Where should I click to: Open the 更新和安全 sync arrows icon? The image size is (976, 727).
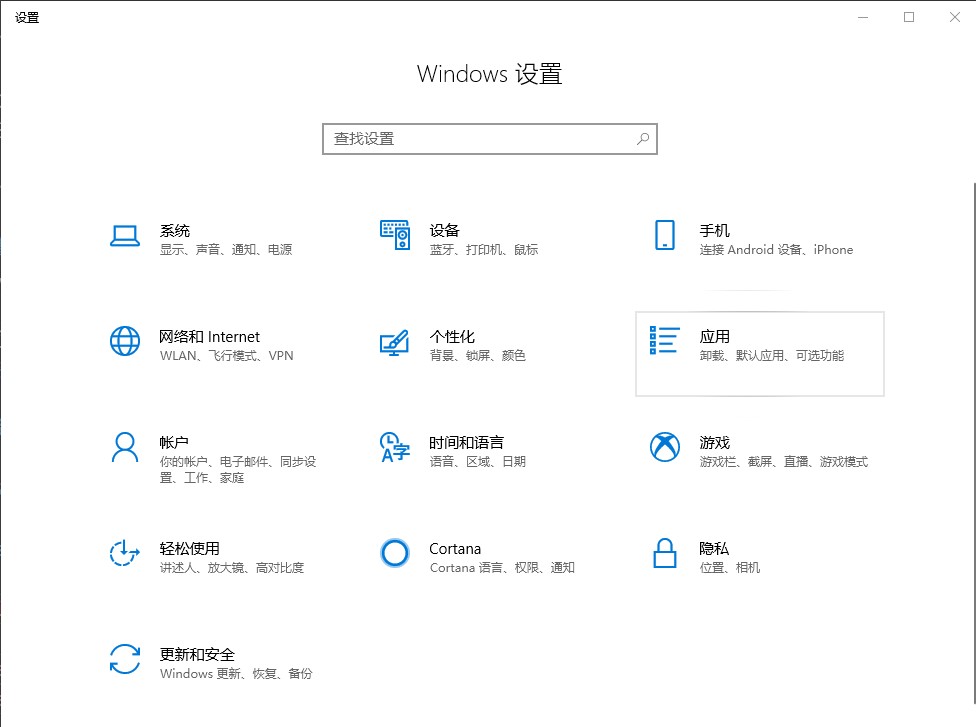[x=124, y=659]
